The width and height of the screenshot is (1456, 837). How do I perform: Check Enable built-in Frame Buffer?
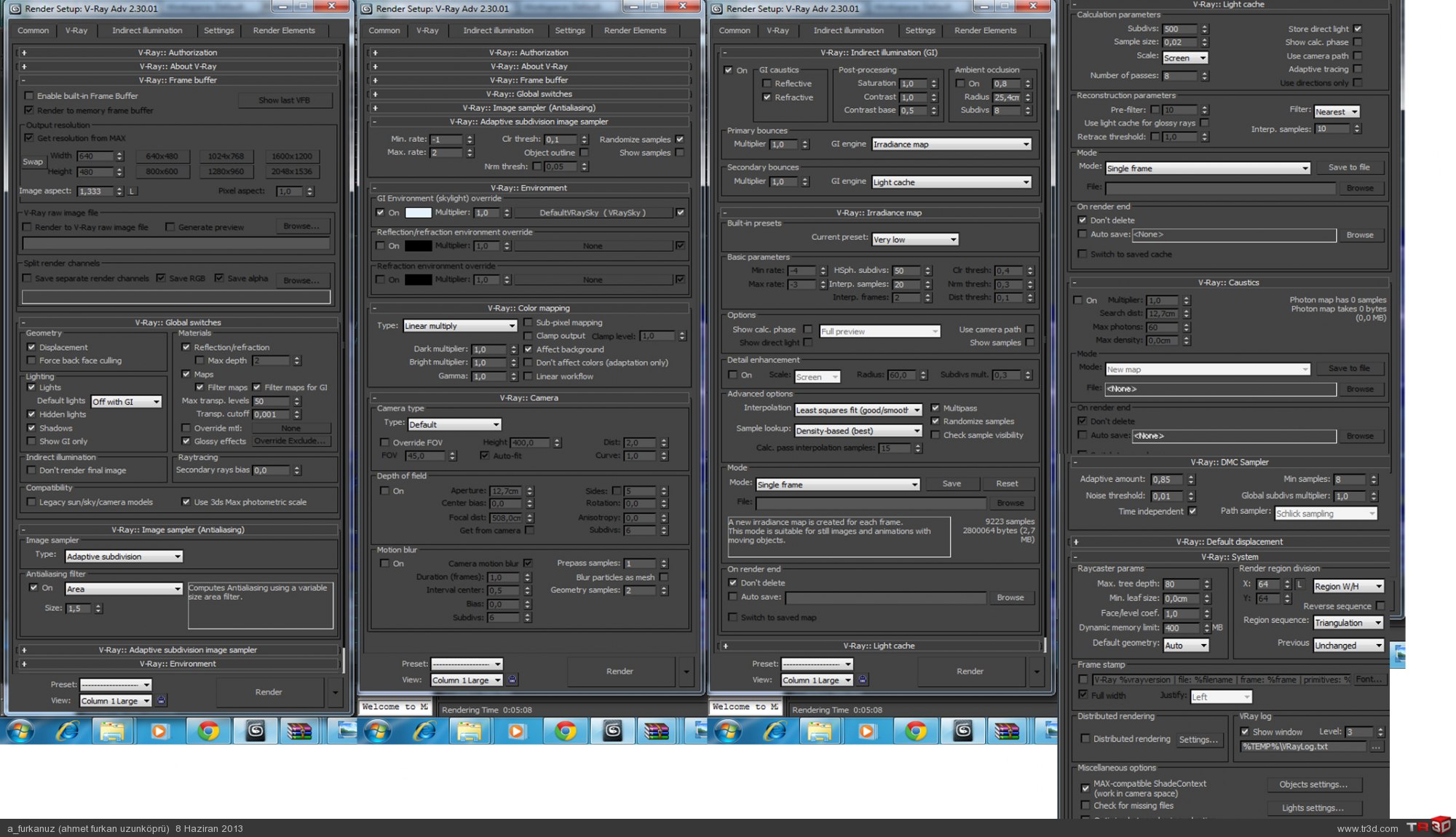pos(29,96)
